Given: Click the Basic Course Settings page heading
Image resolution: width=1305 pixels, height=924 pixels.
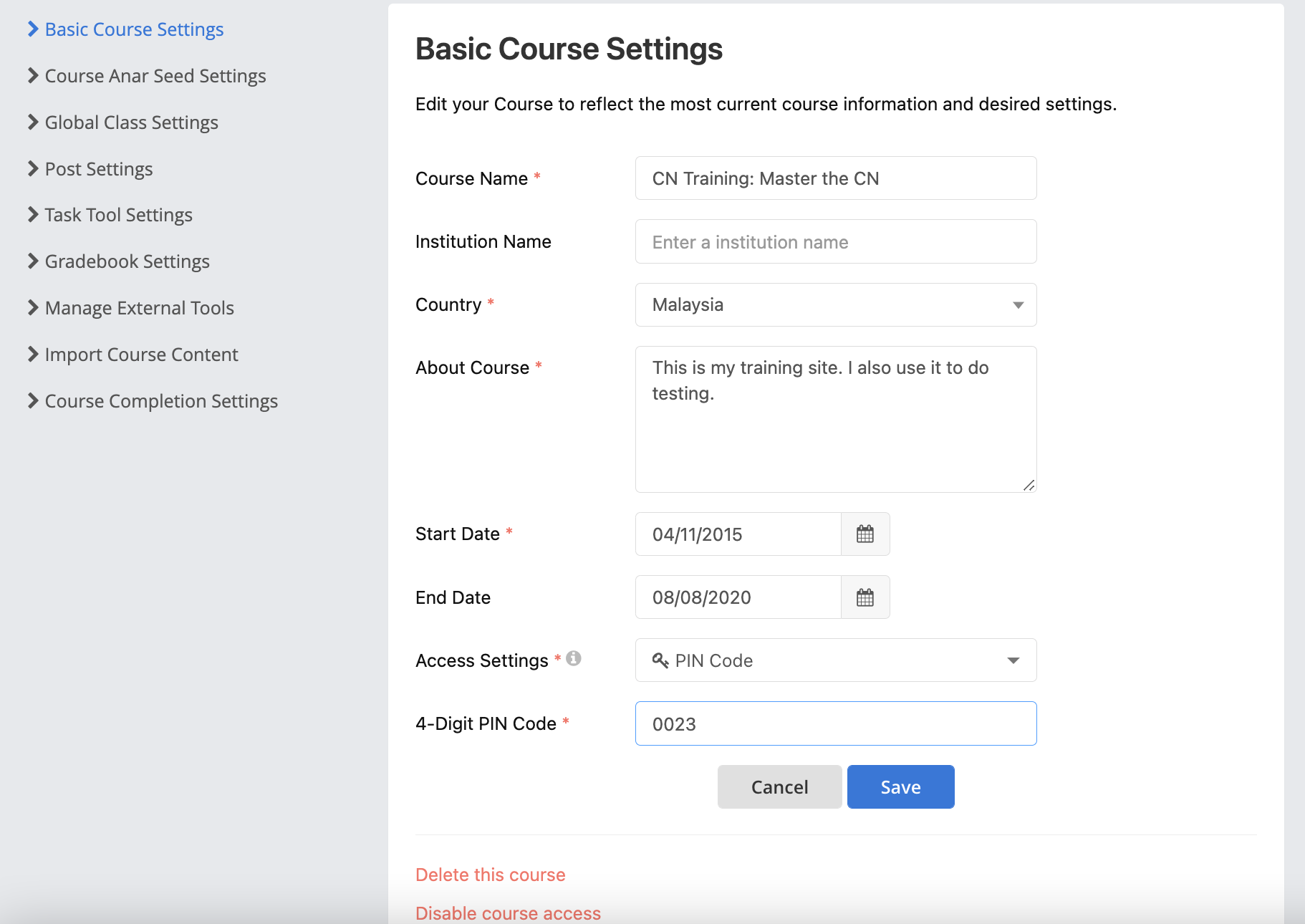Looking at the screenshot, I should click(569, 49).
